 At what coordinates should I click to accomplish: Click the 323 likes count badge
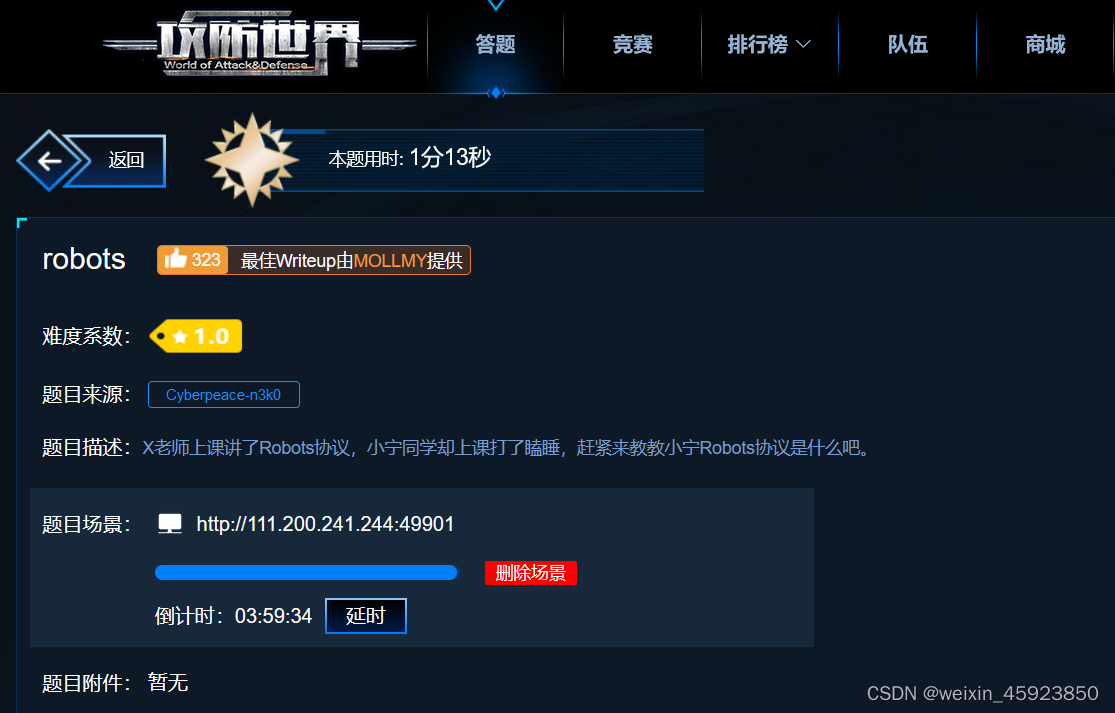tap(193, 260)
